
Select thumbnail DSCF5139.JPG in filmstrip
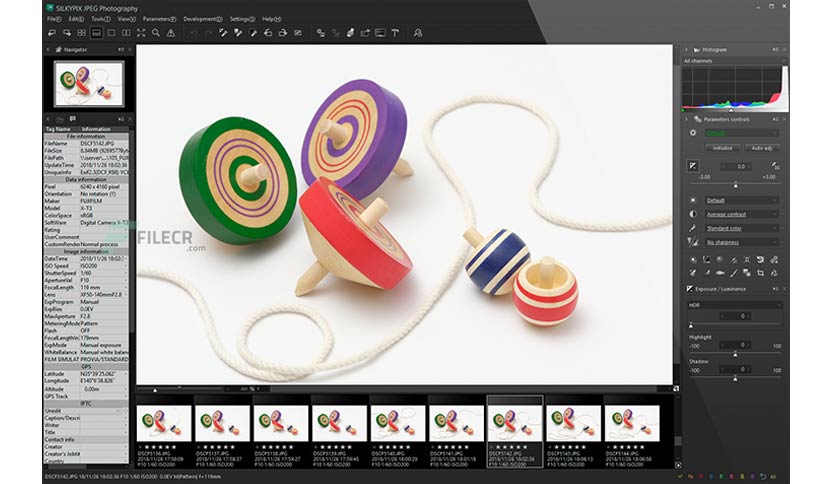[x=340, y=424]
